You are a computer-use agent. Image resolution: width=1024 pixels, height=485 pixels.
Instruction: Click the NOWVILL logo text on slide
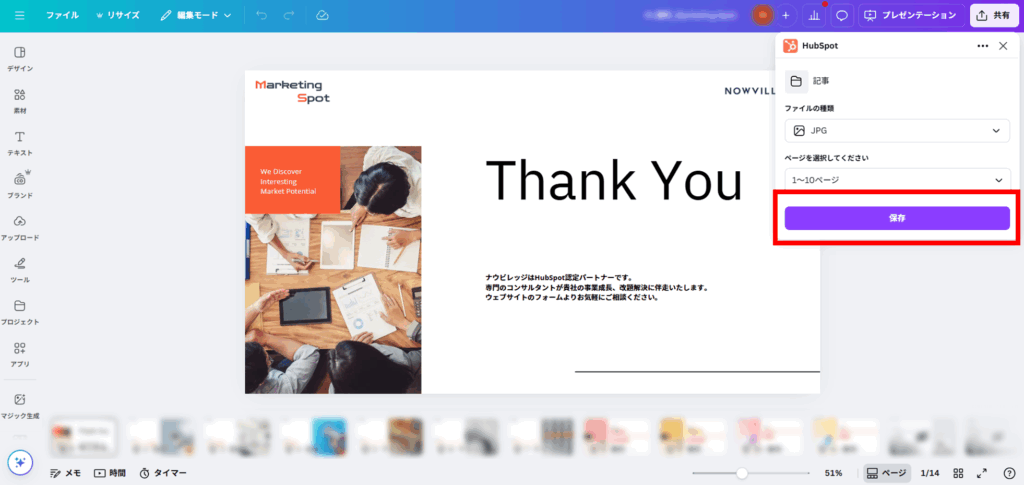[750, 91]
